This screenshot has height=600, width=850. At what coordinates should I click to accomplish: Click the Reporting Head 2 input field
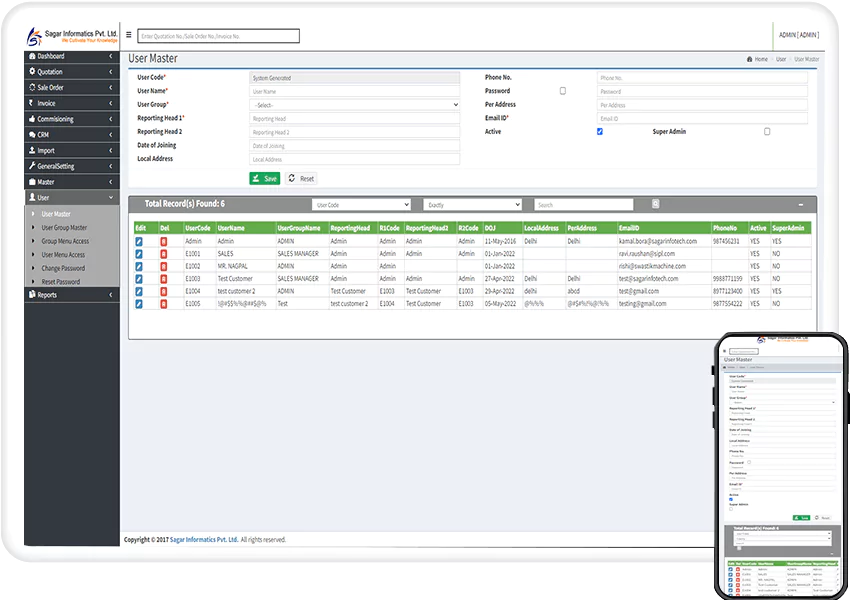[355, 132]
